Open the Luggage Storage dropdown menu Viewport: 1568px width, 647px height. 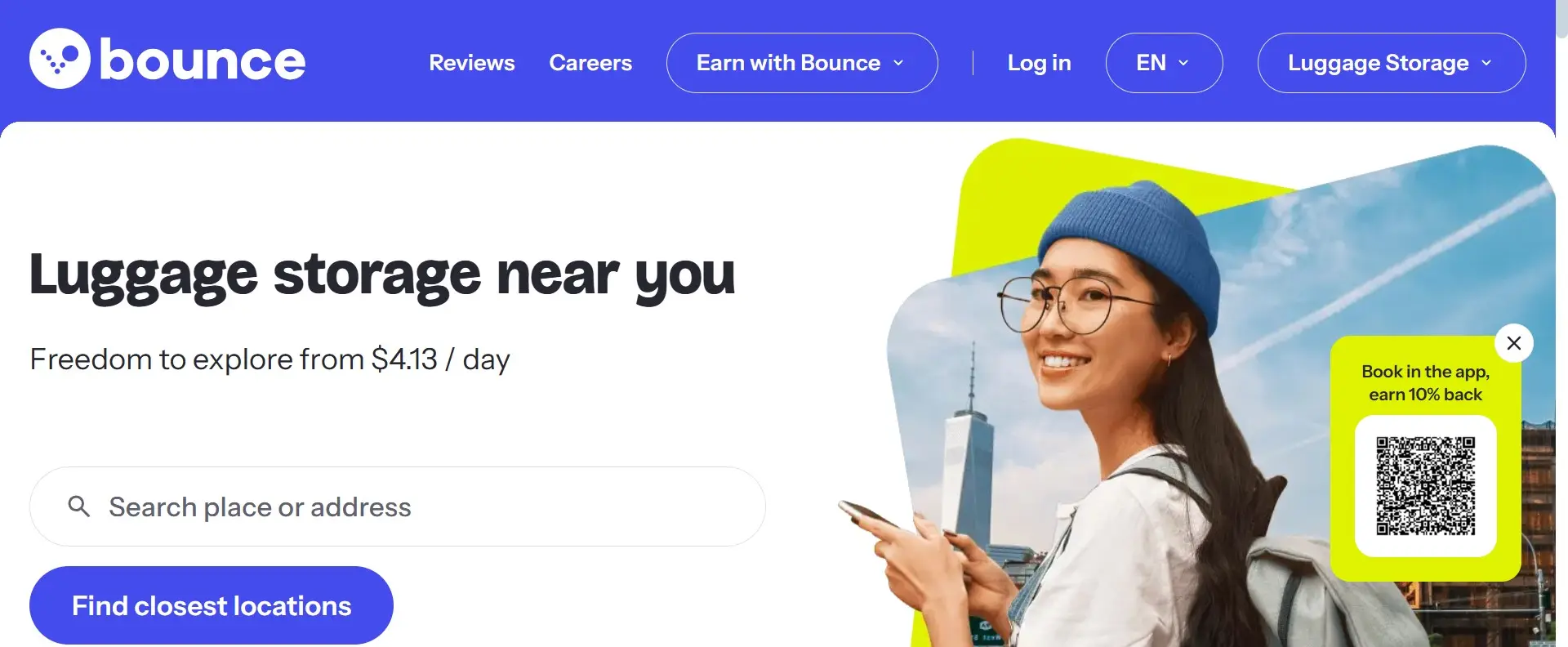[1392, 63]
